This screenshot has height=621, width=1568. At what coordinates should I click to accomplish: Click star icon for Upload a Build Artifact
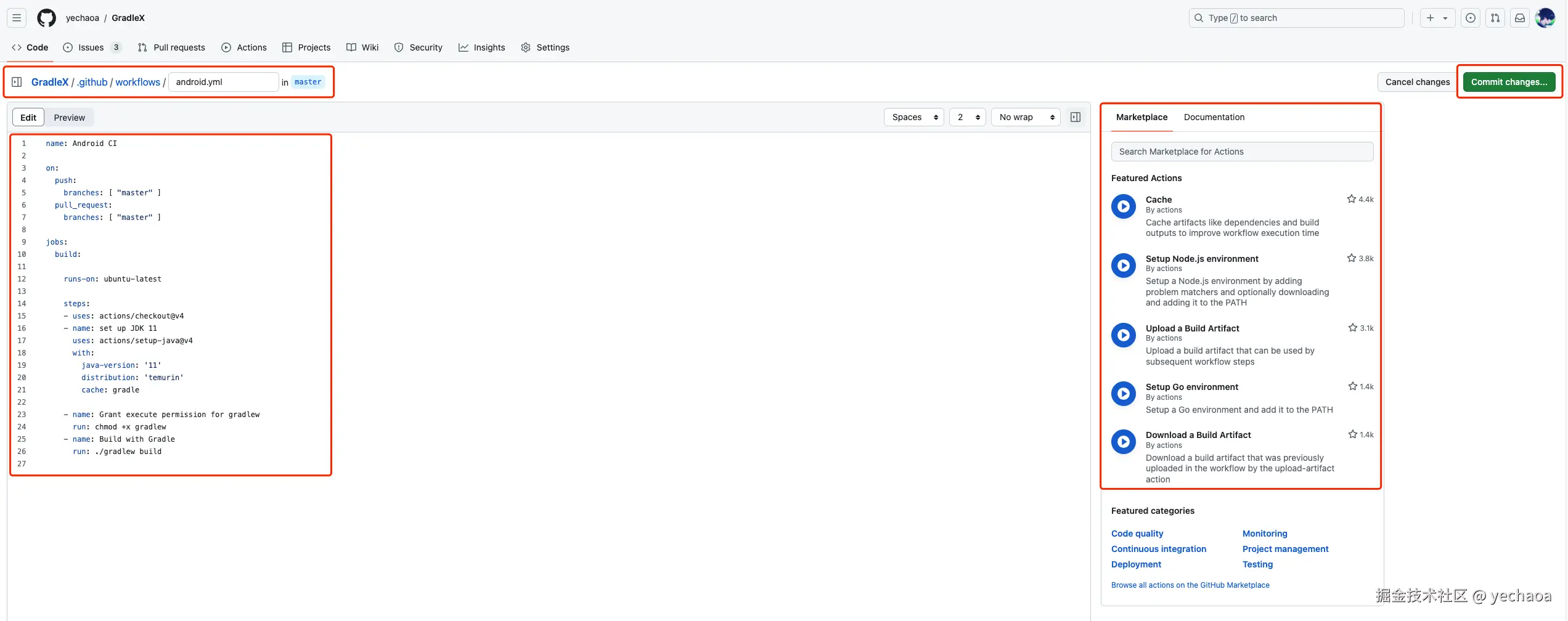tap(1352, 328)
